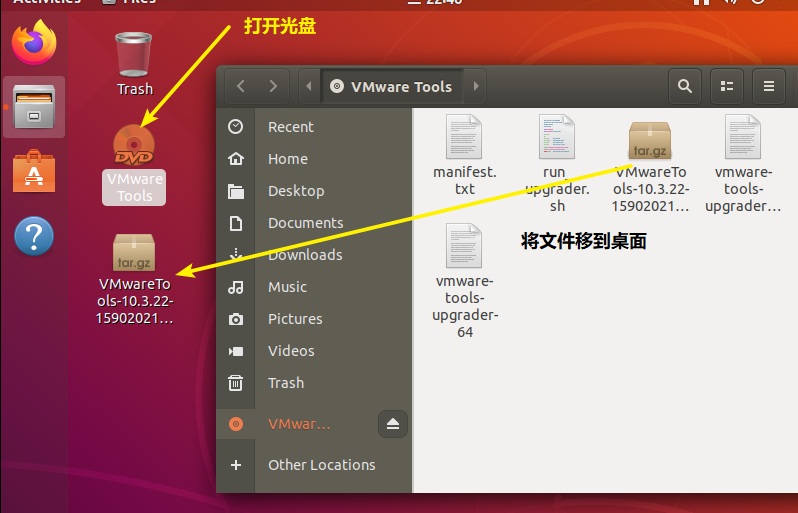
Task: Click right path arrow after VMware Tools
Action: (x=476, y=86)
